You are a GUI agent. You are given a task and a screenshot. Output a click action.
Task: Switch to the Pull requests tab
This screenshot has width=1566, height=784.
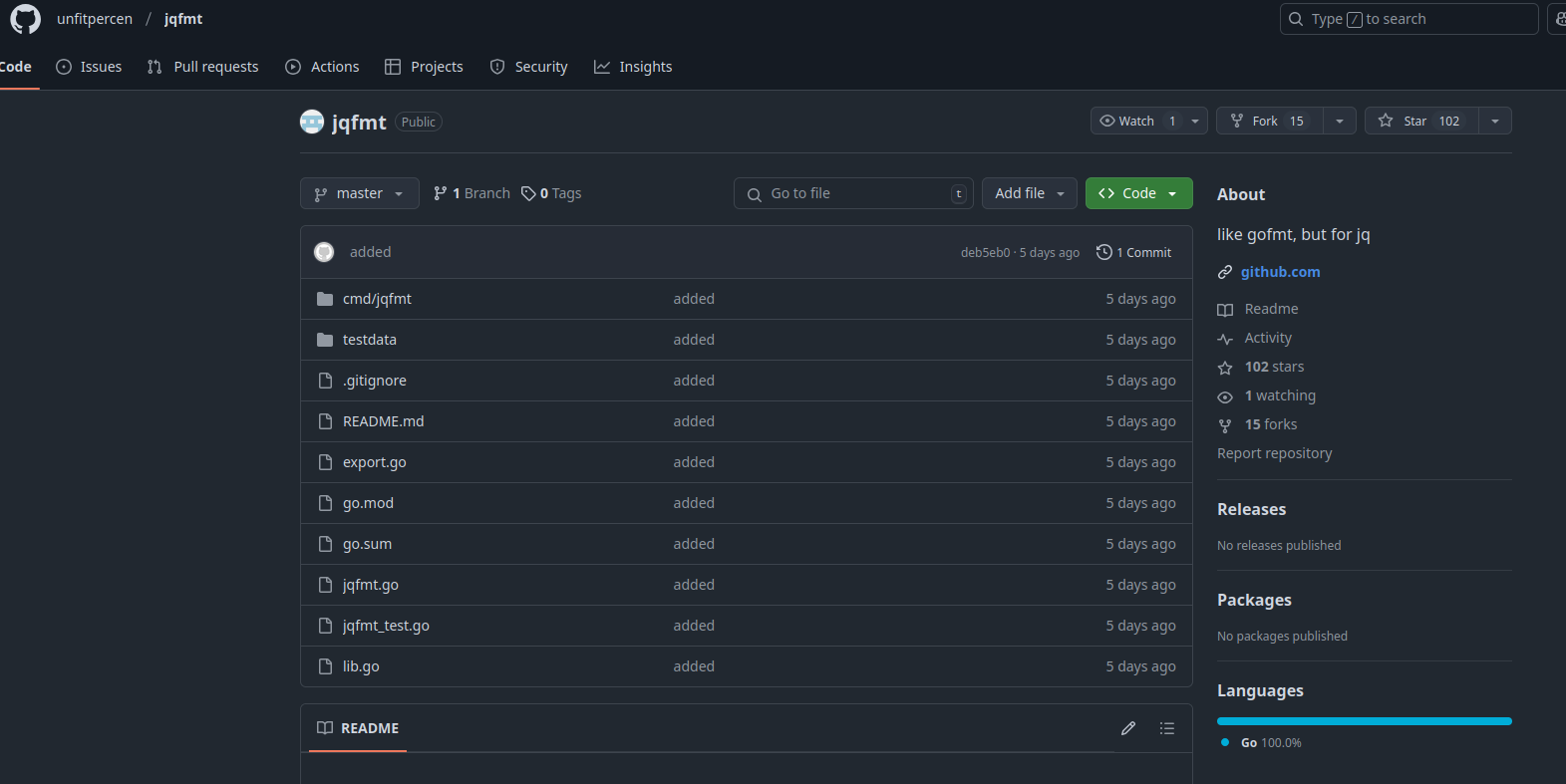coord(202,67)
